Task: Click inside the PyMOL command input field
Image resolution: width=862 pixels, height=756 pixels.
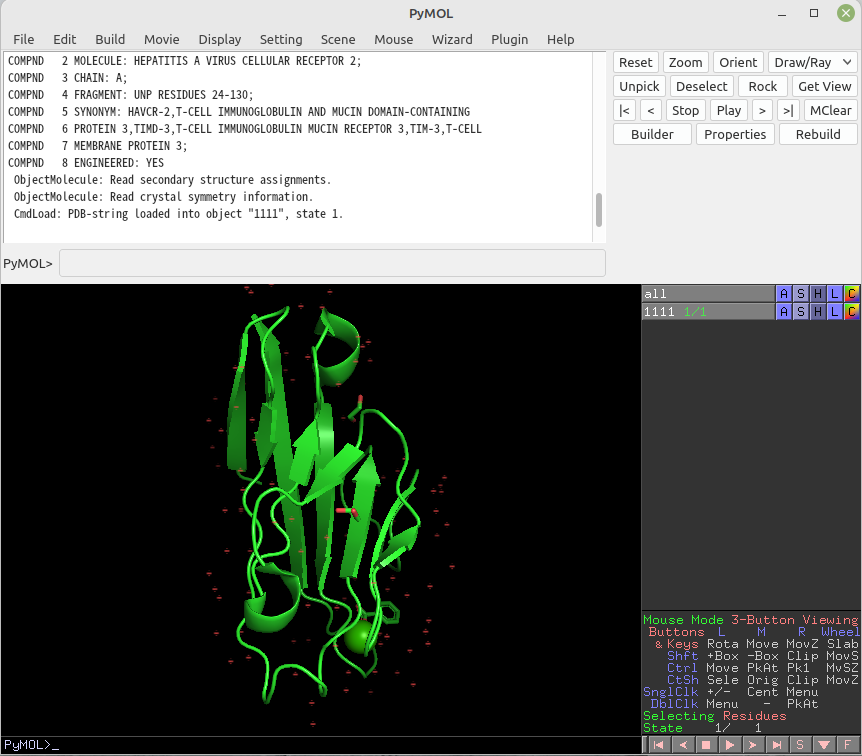Action: click(330, 263)
